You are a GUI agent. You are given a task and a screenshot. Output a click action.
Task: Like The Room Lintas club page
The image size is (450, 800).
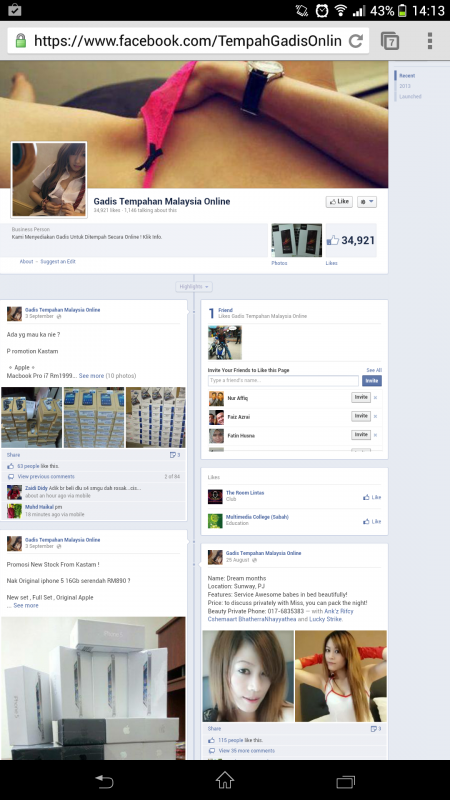(372, 497)
